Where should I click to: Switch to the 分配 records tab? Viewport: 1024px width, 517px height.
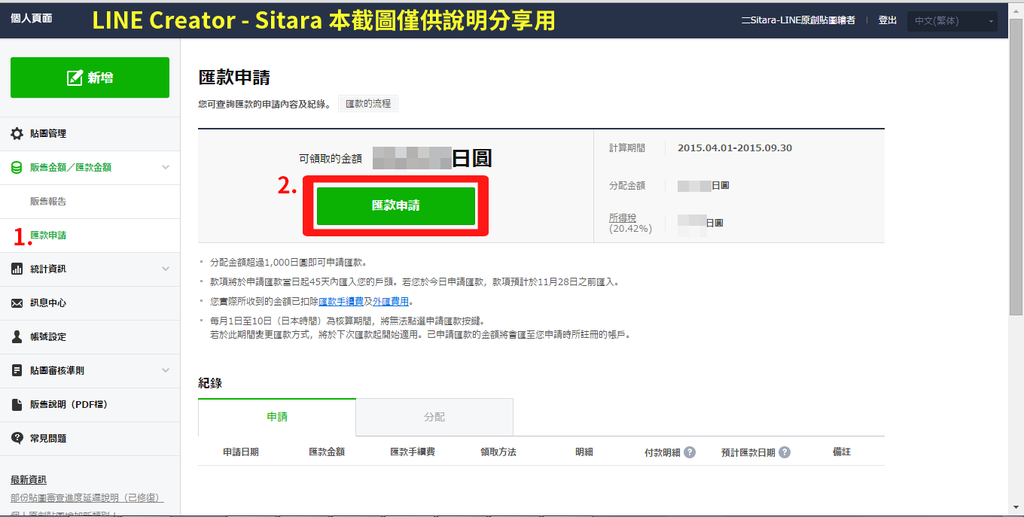click(434, 417)
